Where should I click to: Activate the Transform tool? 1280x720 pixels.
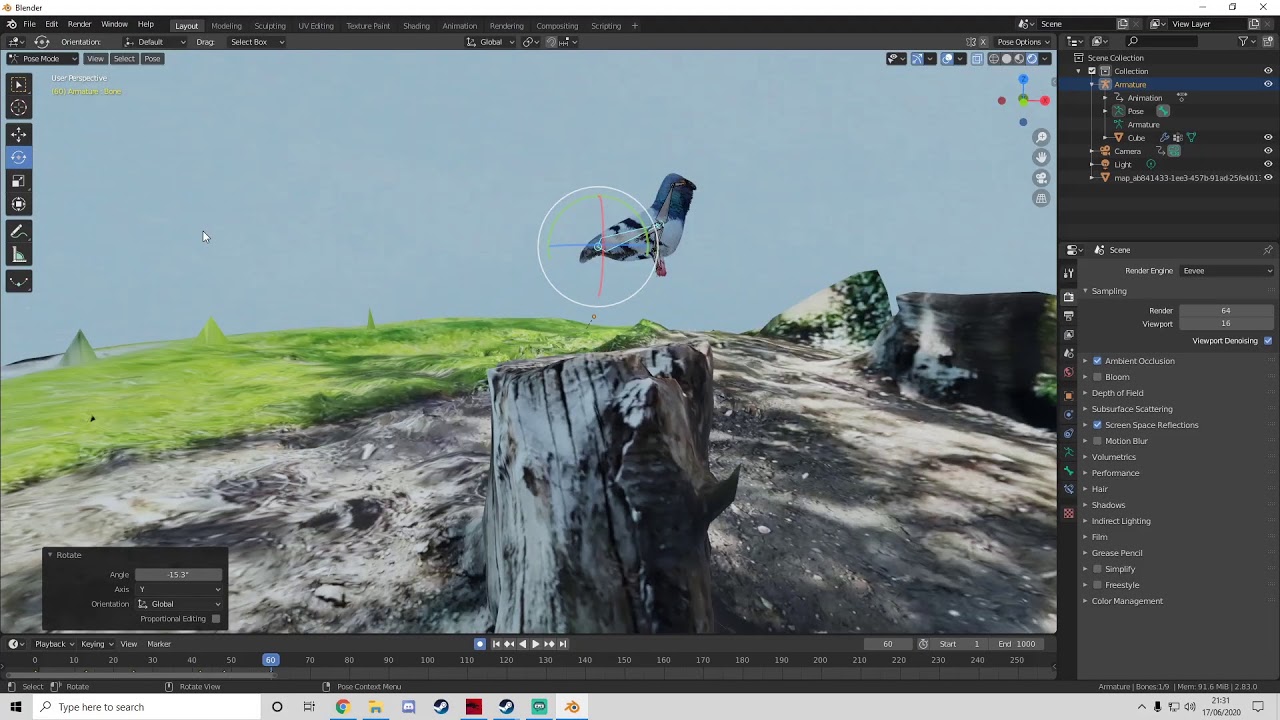click(19, 204)
